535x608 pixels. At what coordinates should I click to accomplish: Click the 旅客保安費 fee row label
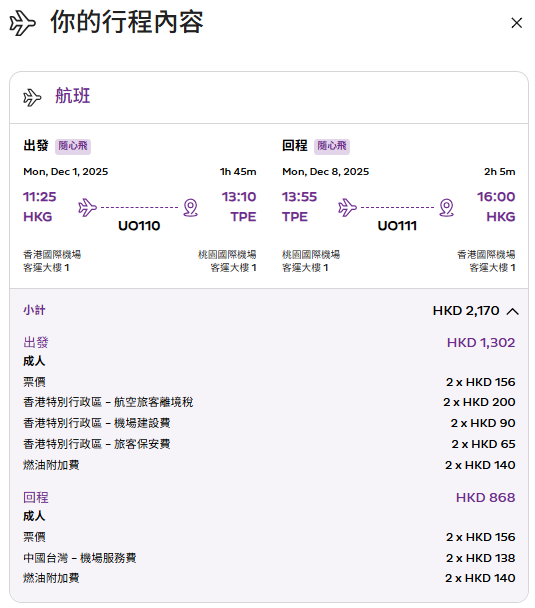click(x=97, y=444)
